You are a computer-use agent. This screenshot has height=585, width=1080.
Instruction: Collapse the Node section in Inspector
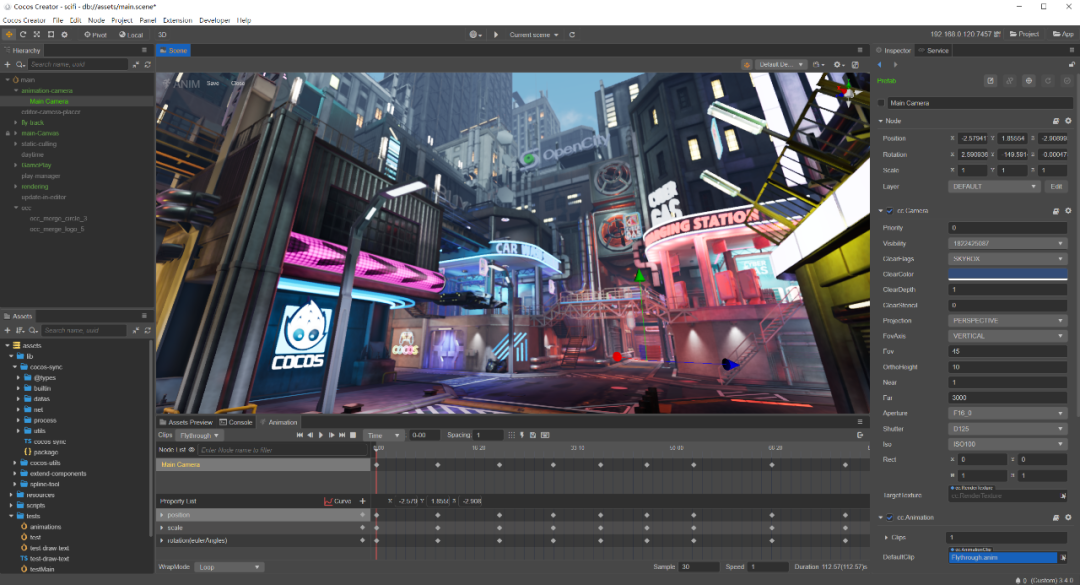tap(880, 121)
